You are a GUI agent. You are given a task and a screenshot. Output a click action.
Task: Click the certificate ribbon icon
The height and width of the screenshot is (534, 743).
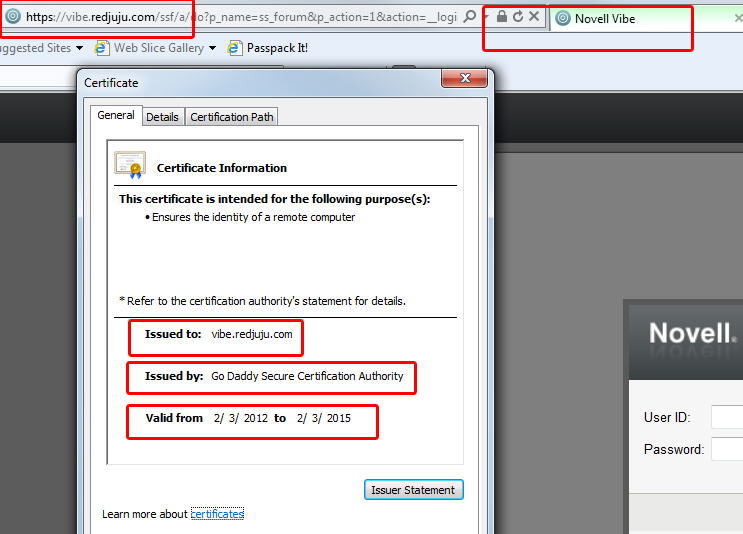tap(130, 165)
